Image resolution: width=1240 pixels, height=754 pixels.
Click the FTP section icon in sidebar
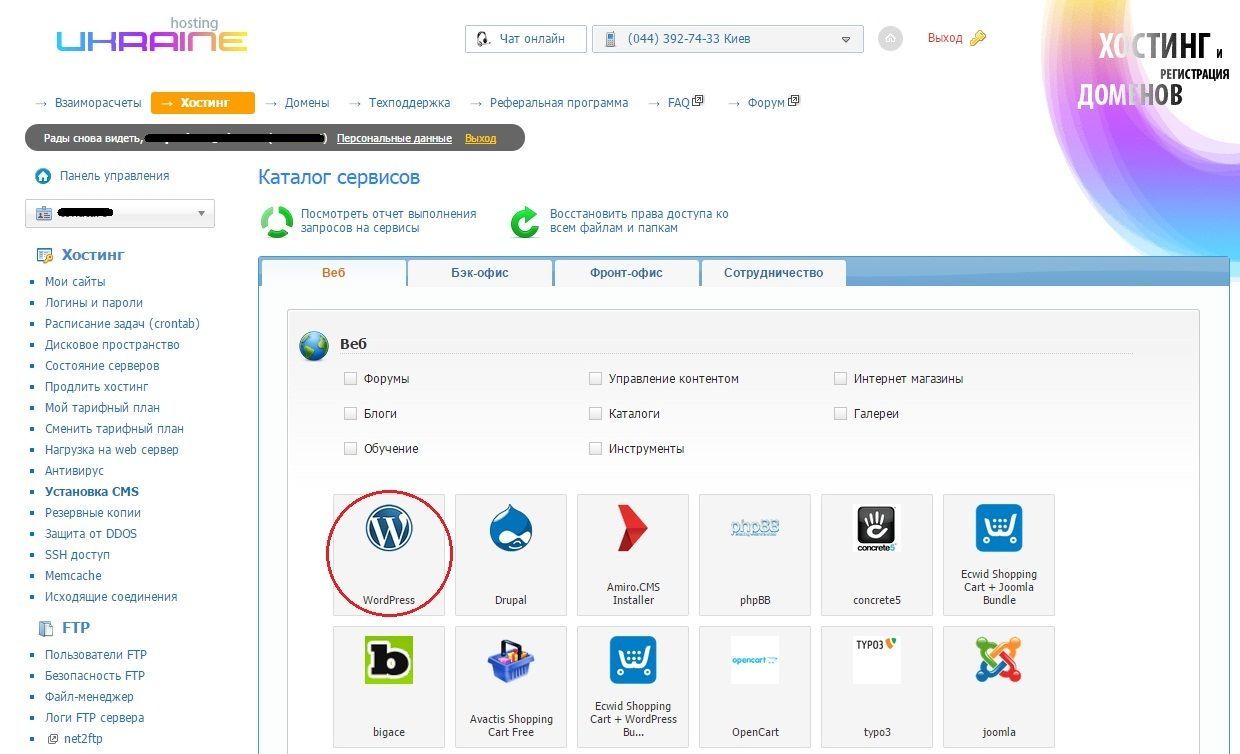pyautogui.click(x=45, y=629)
